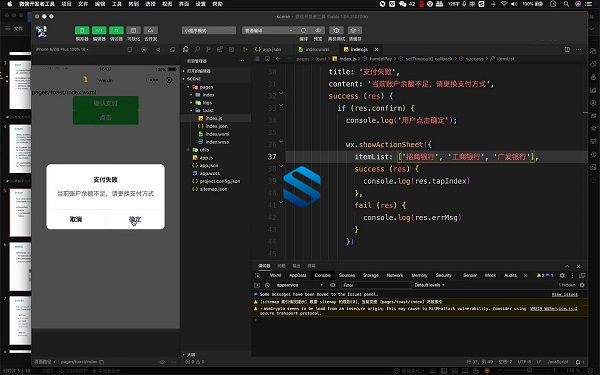Image resolution: width=600 pixels, height=375 pixels.
Task: Toggle the console live expression eye
Action: (333, 285)
